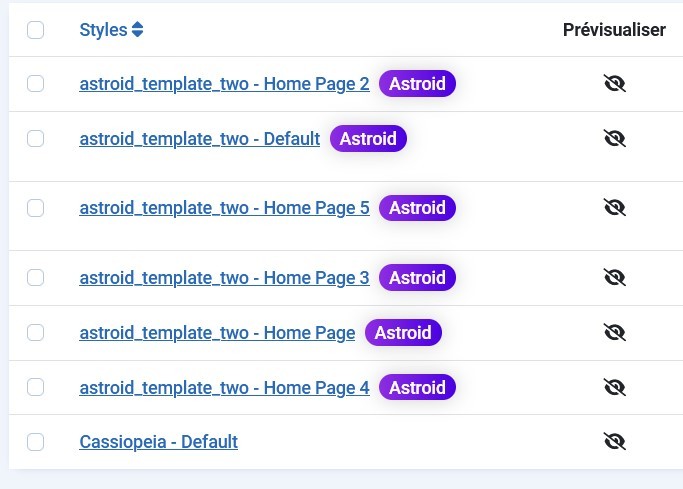Click crossed-eye icon in astroid_template_two Default row

615,138
